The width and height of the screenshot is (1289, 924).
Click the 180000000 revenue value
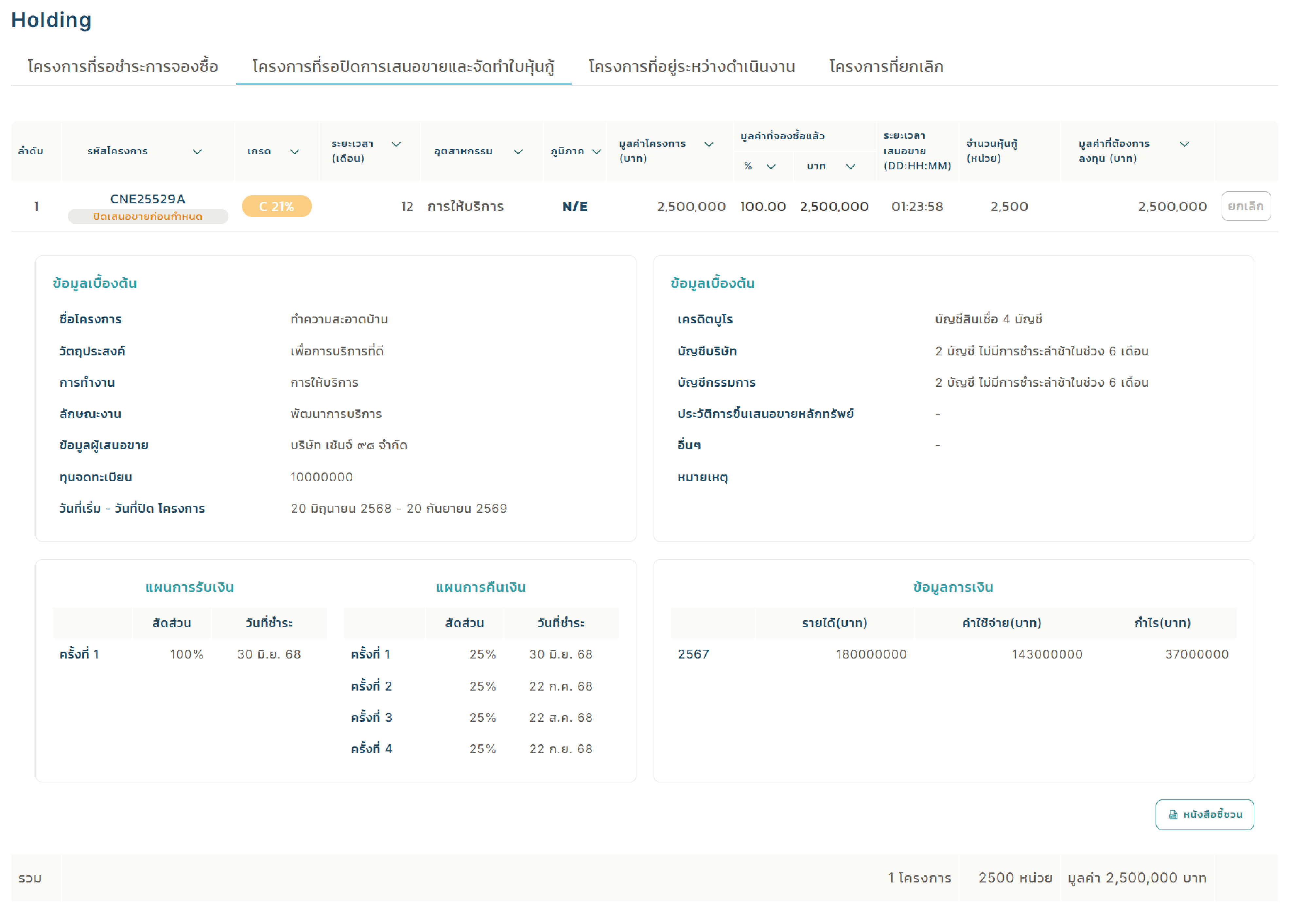871,654
